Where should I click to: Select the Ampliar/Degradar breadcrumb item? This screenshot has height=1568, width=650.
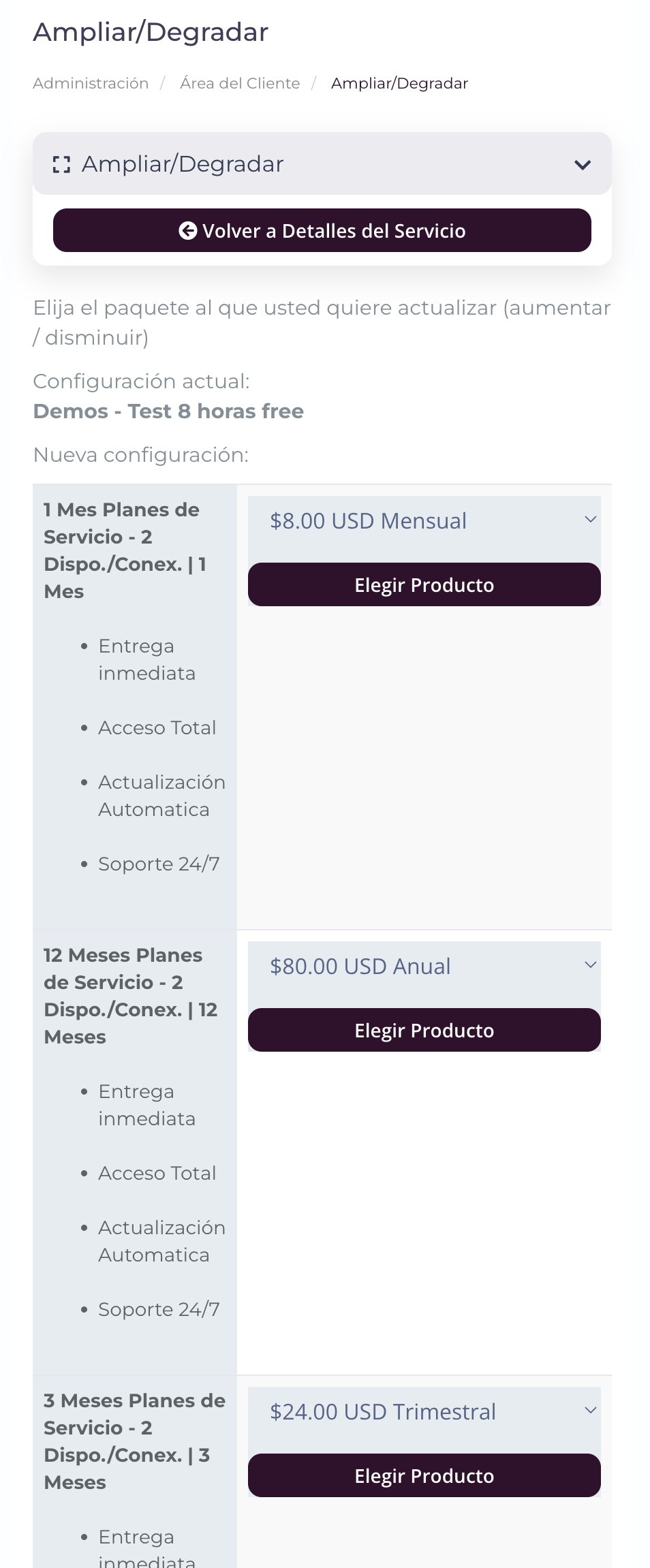click(x=399, y=83)
